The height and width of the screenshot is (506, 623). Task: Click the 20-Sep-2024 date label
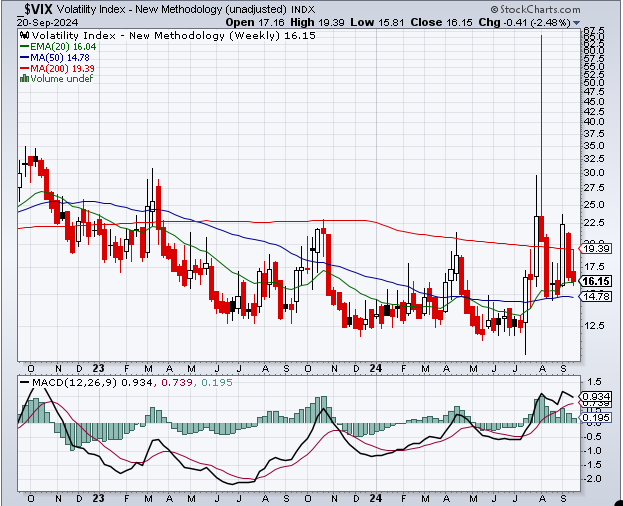(x=47, y=23)
